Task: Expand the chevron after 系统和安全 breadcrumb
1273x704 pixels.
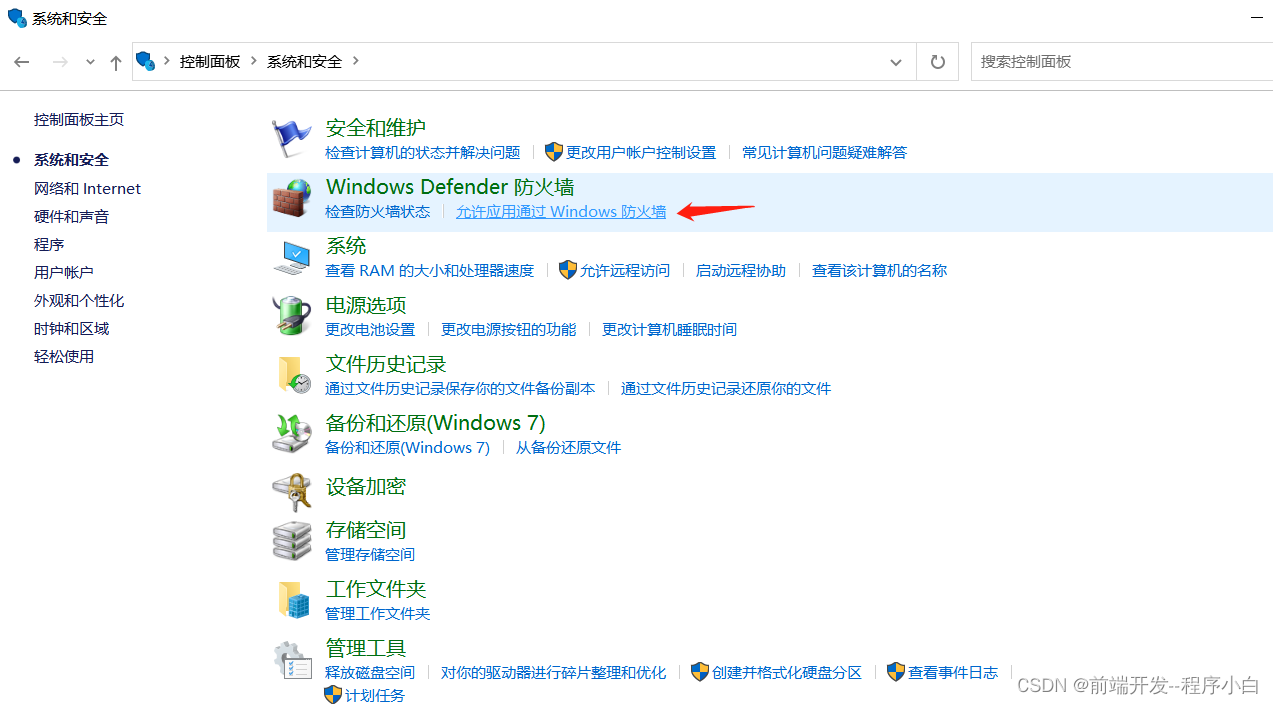Action: 355,61
